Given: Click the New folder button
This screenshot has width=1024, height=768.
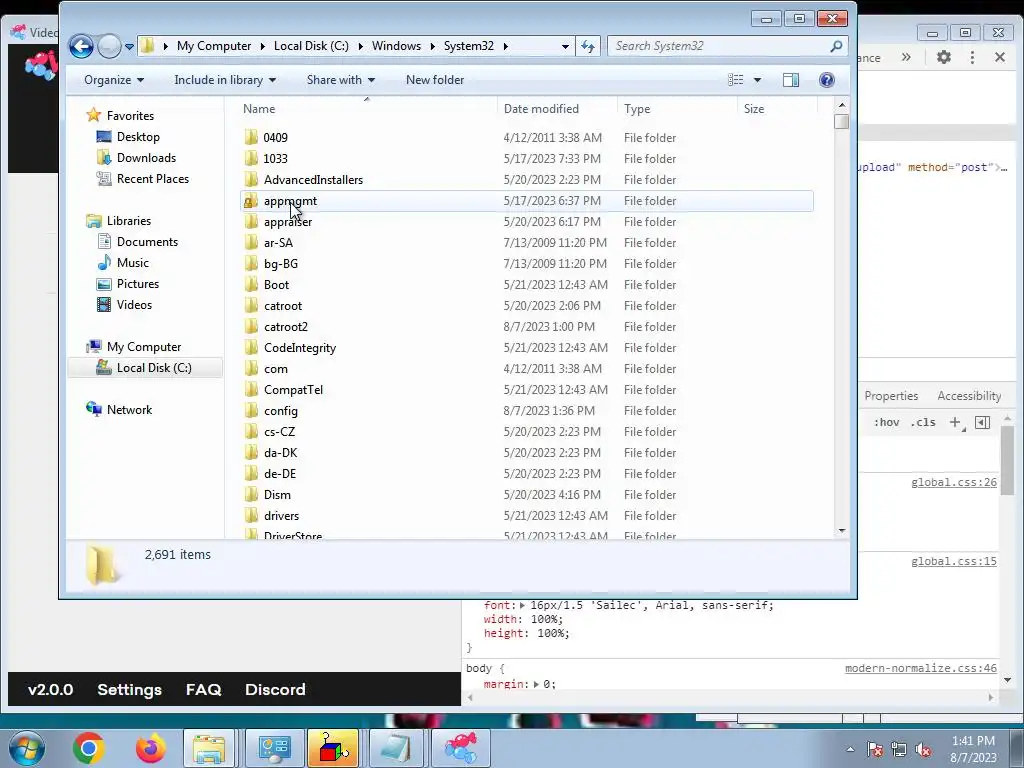Looking at the screenshot, I should pos(435,80).
